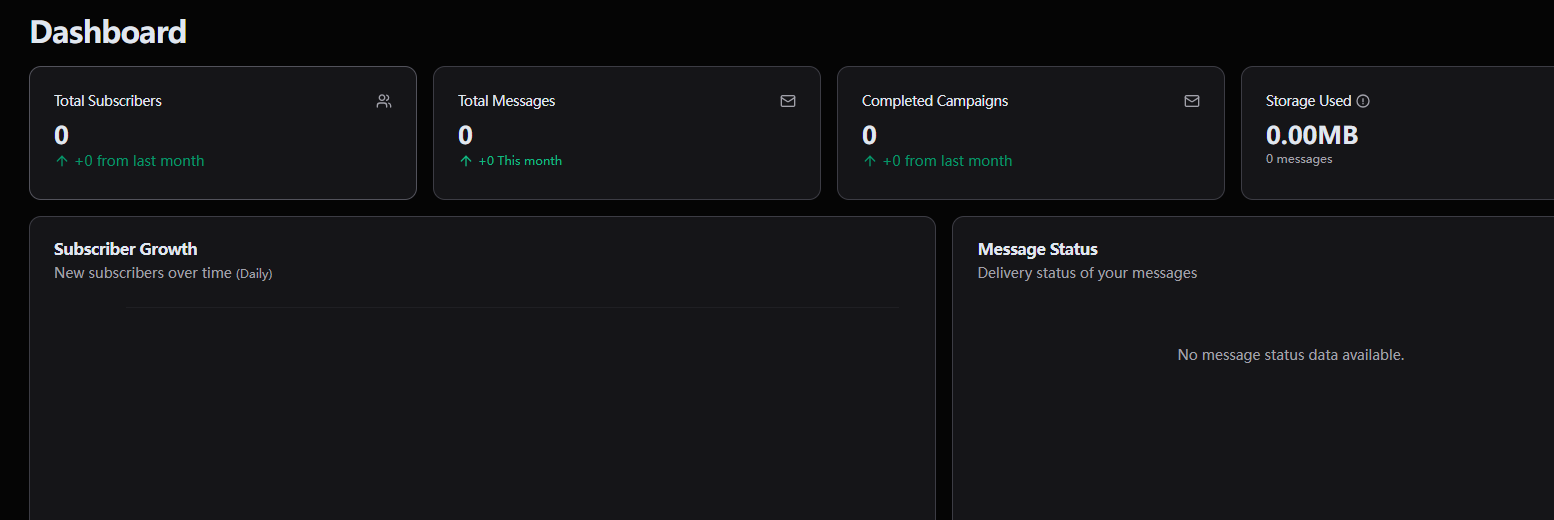Click the Total Messages count '0'
1554x520 pixels.
(465, 135)
